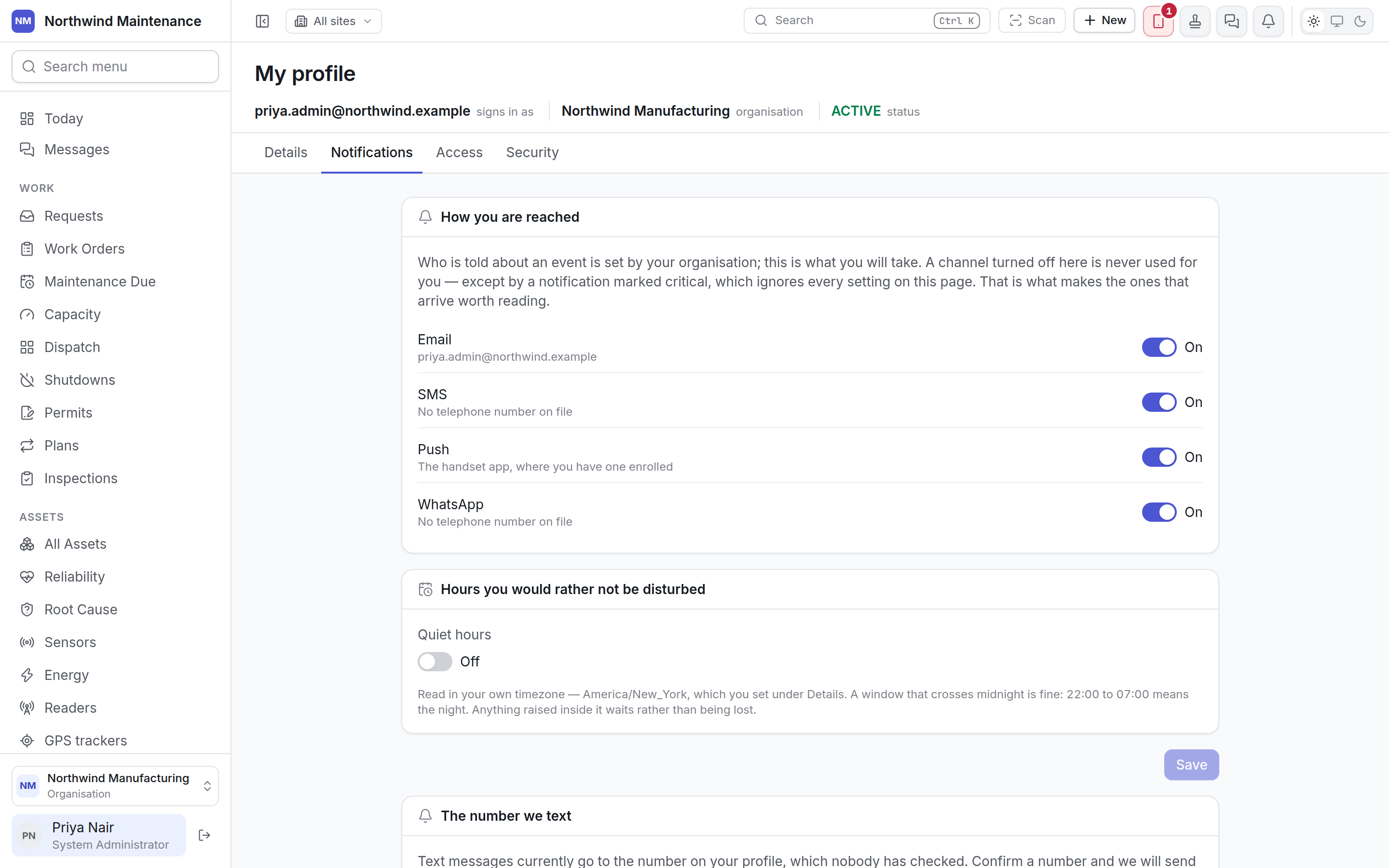Select the Notifications tab
Viewport: 1389px width, 868px height.
tap(371, 153)
